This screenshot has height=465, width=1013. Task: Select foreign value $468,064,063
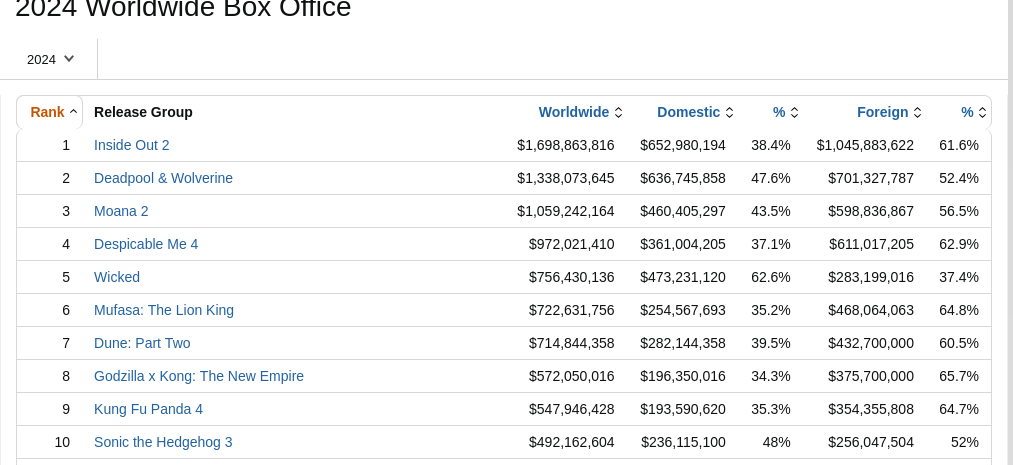pos(871,310)
